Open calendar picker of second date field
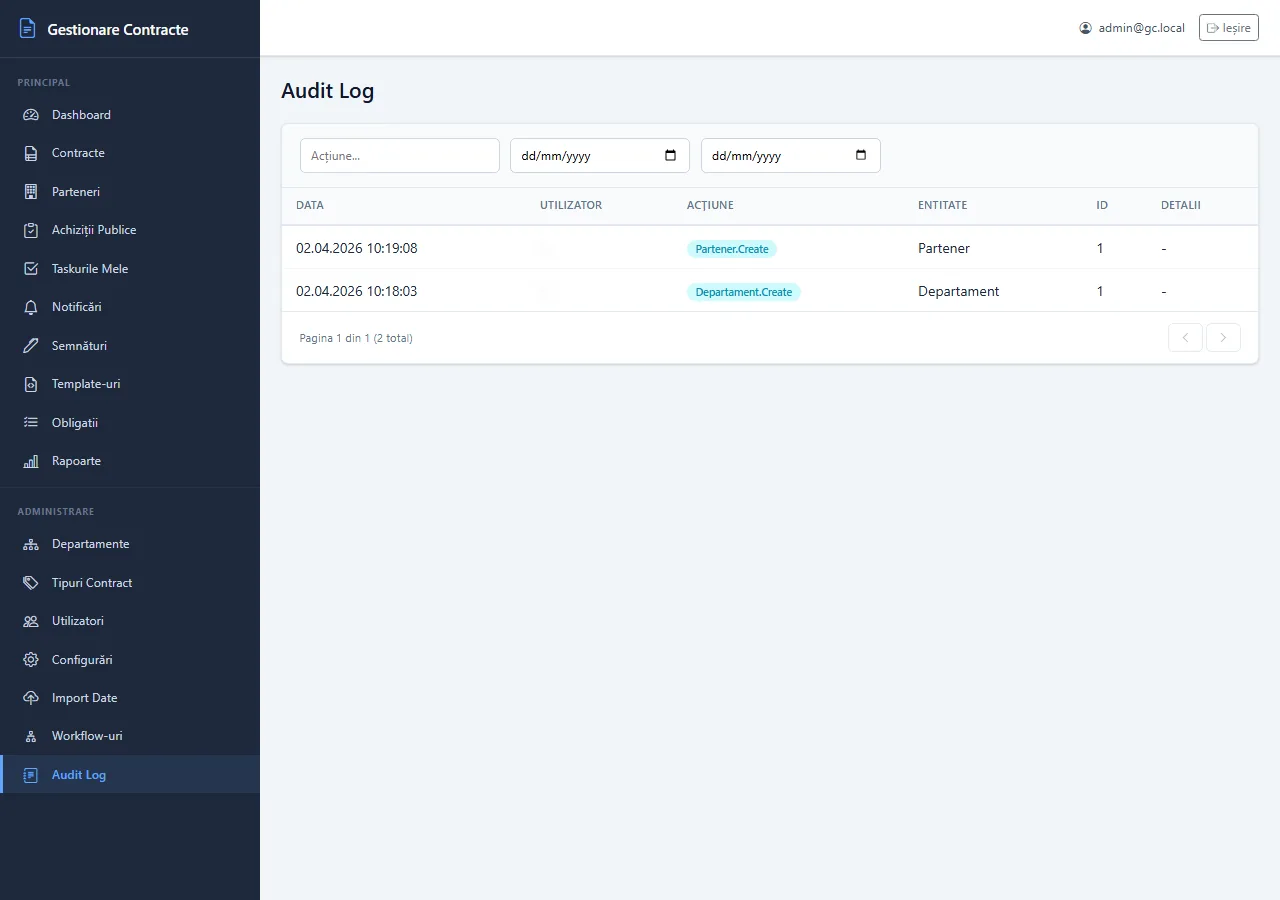 click(861, 155)
